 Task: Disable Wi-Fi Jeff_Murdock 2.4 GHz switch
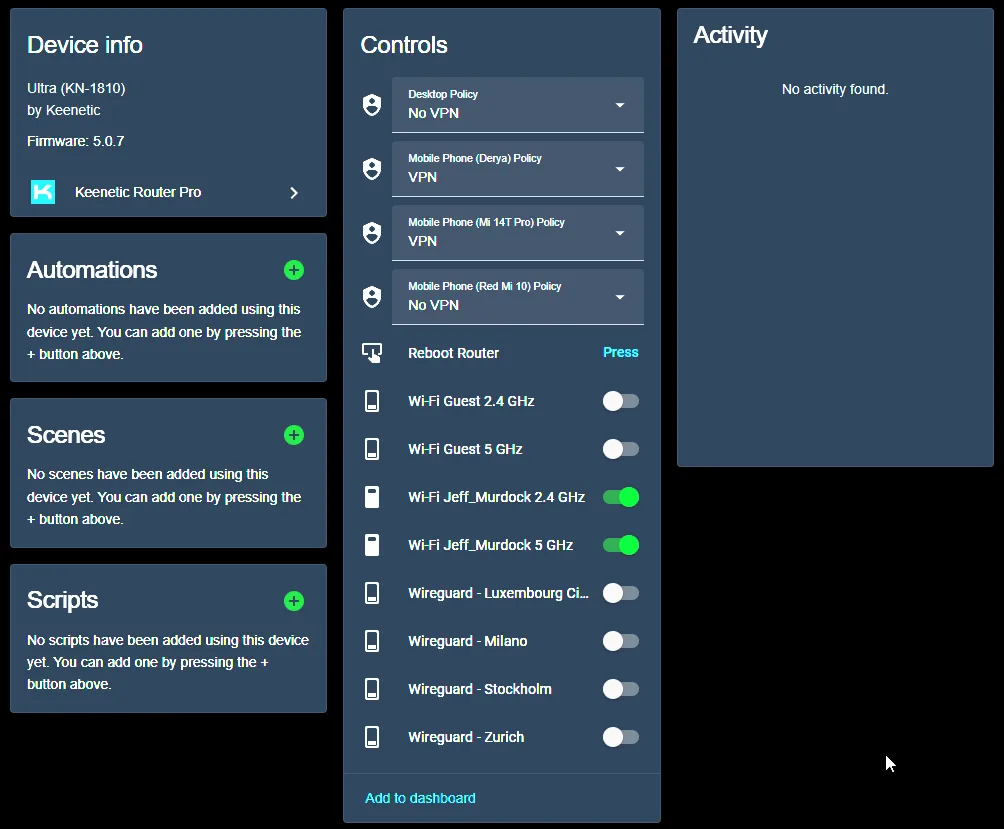click(620, 497)
